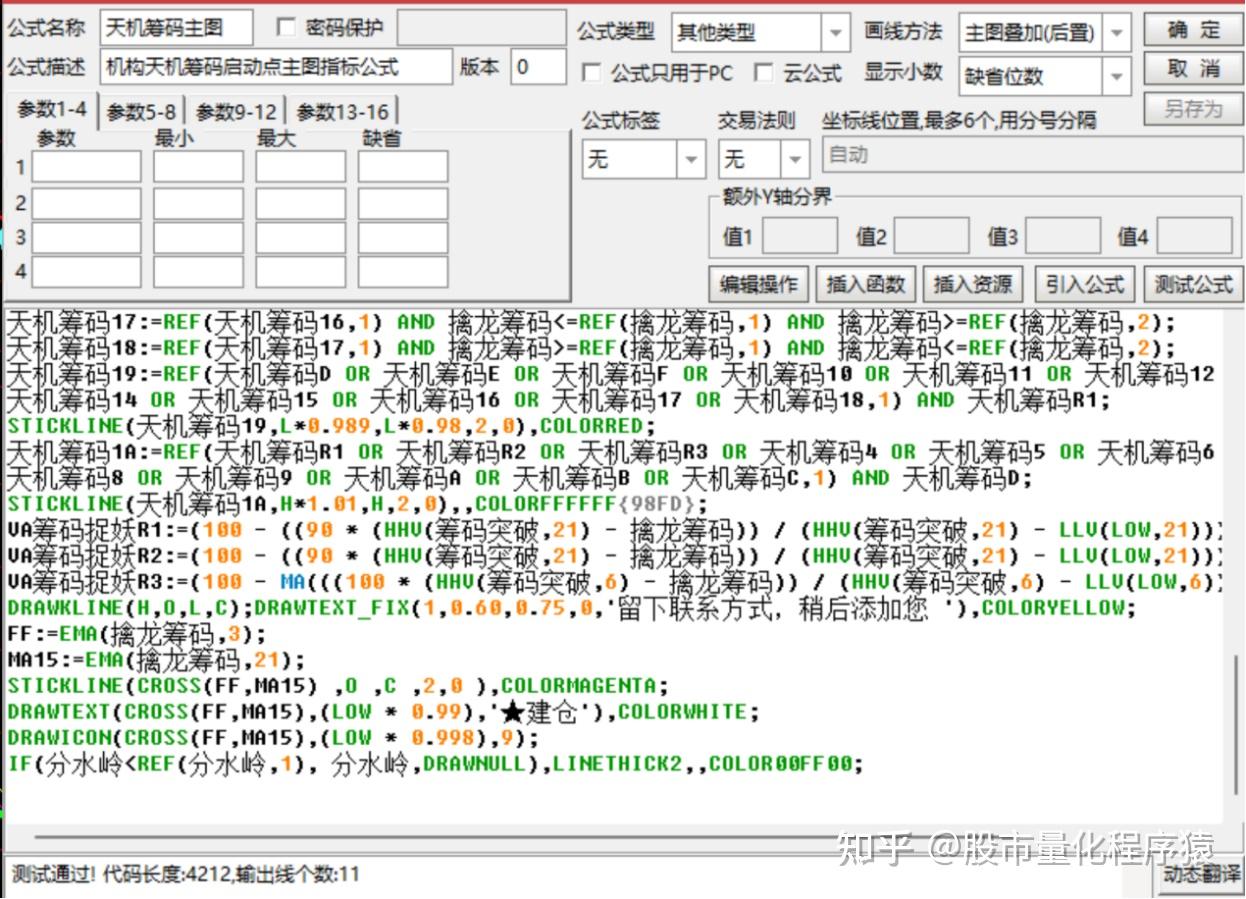The image size is (1246, 899).
Task: Select the 参数13-16 tab
Action: 343,112
